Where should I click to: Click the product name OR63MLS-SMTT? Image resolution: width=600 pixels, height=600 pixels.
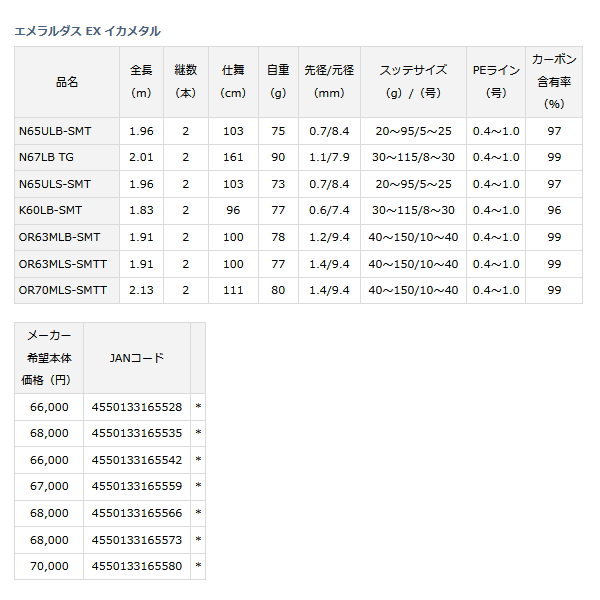[63, 264]
